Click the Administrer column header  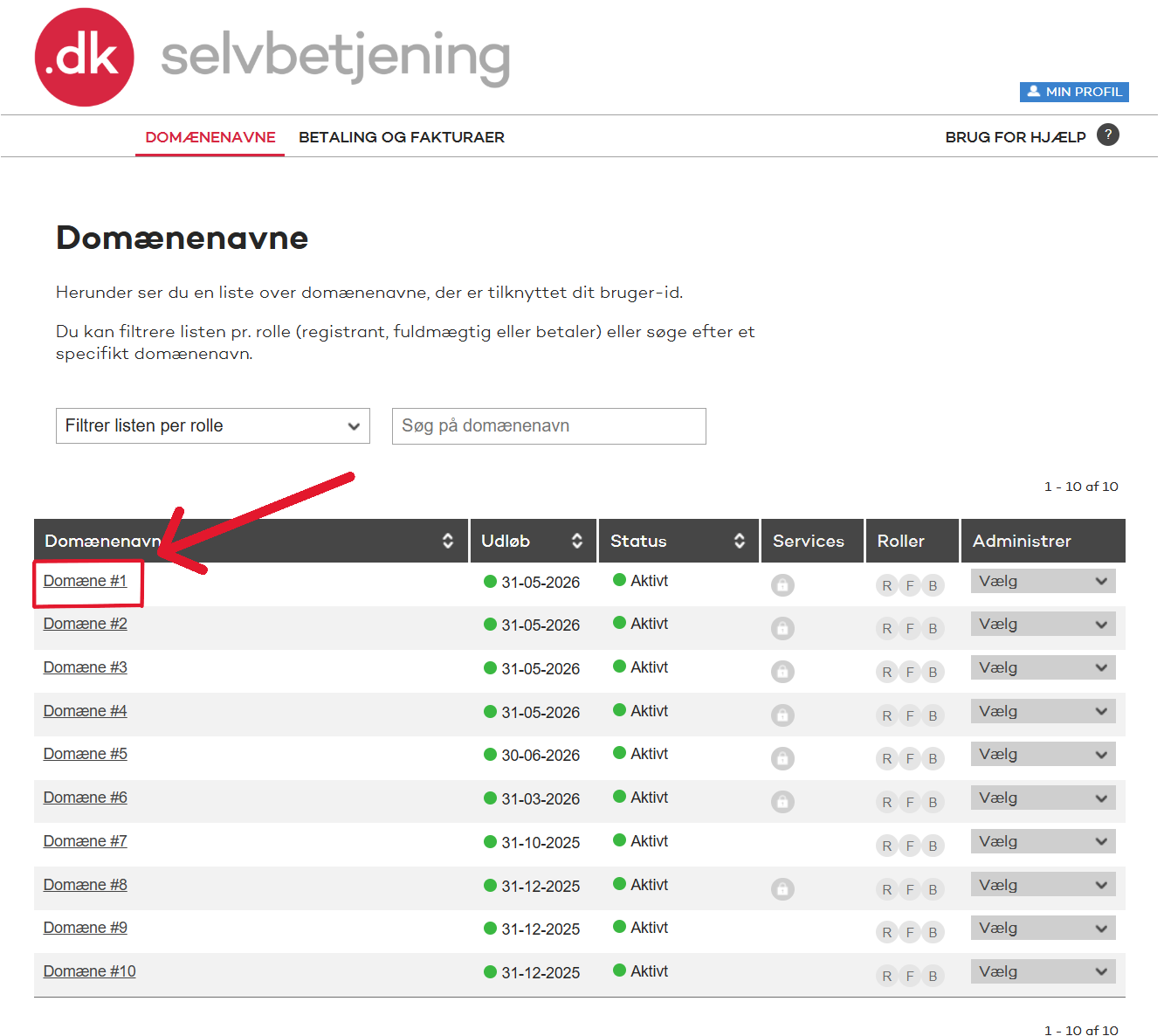point(1043,541)
